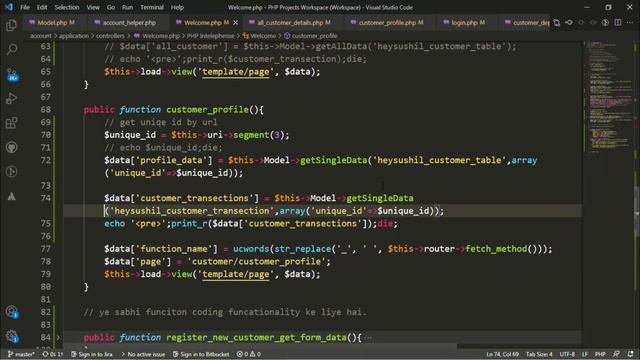
Task: Click the next change diamond icon
Action: click(x=593, y=22)
